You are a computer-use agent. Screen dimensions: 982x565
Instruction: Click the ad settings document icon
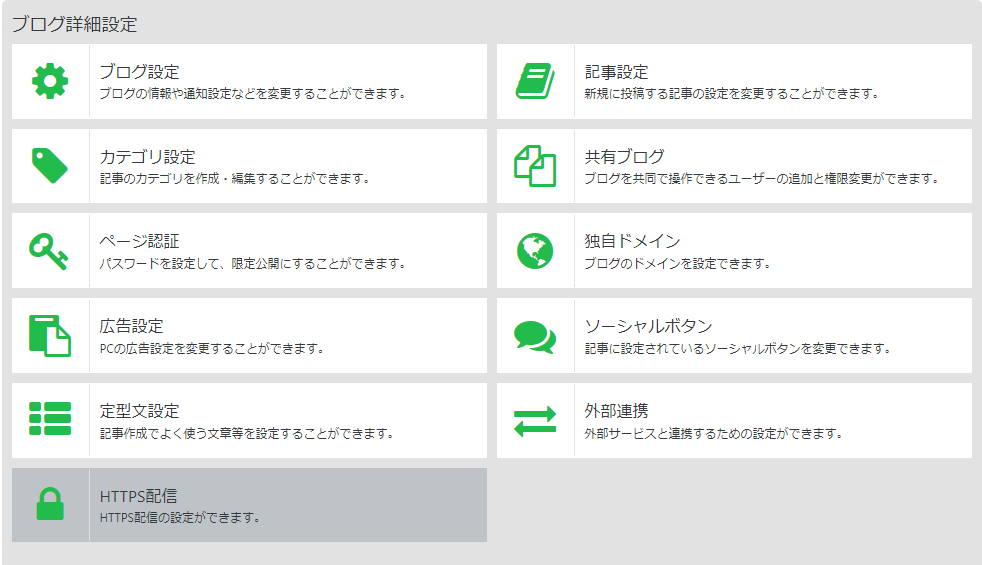(50, 336)
